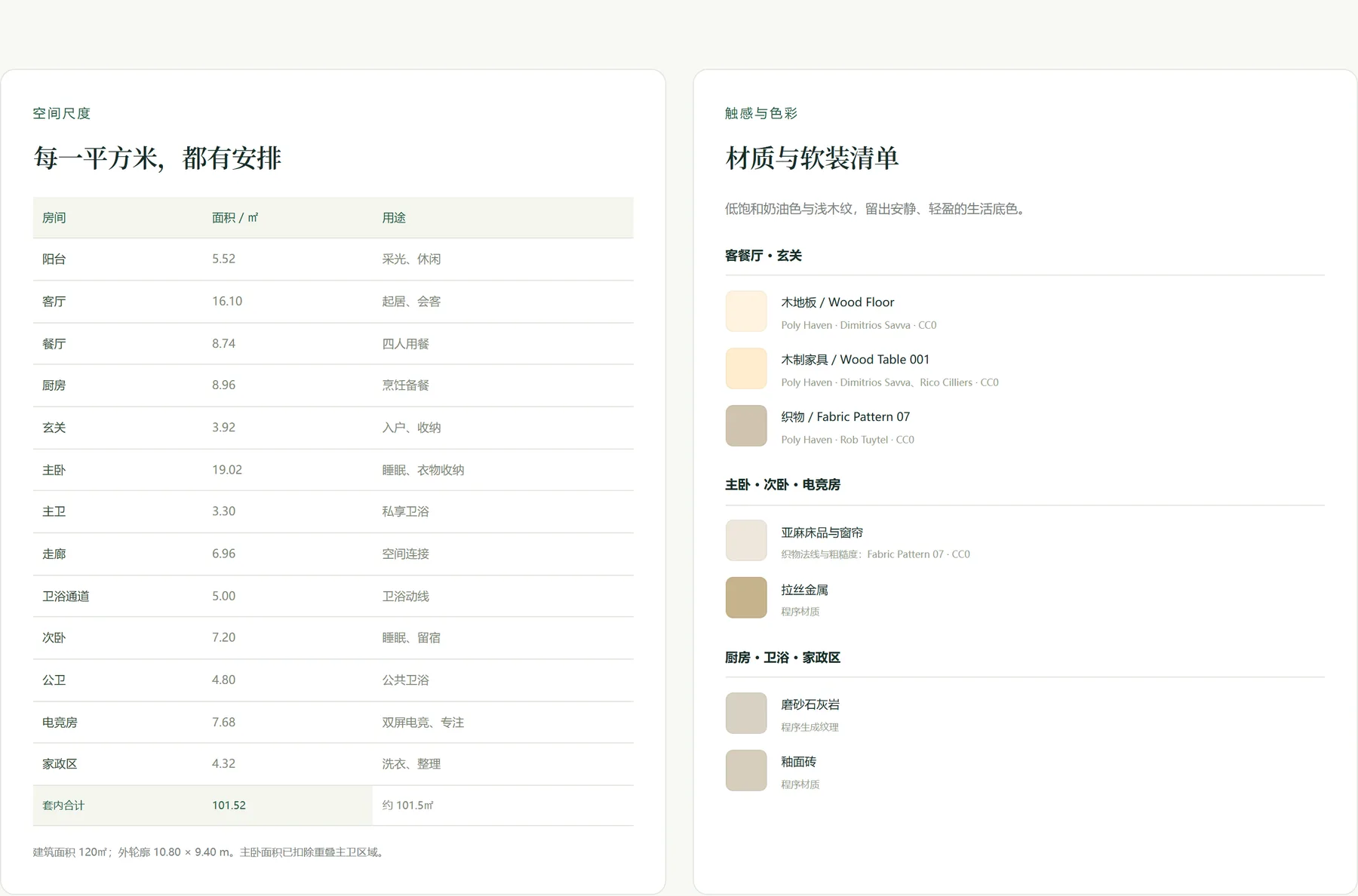This screenshot has height=896, width=1358.
Task: Click the 建筑面积 120㎡ footnote text
Action: tap(210, 852)
